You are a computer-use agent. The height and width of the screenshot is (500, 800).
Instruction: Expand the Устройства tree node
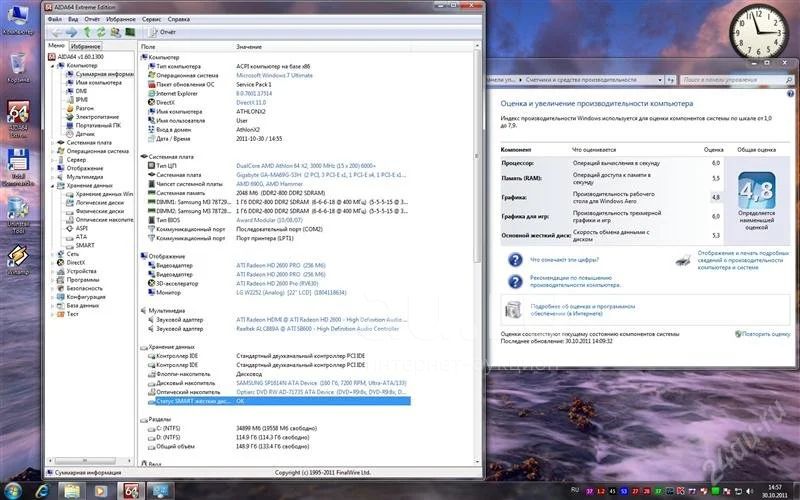pyautogui.click(x=52, y=271)
